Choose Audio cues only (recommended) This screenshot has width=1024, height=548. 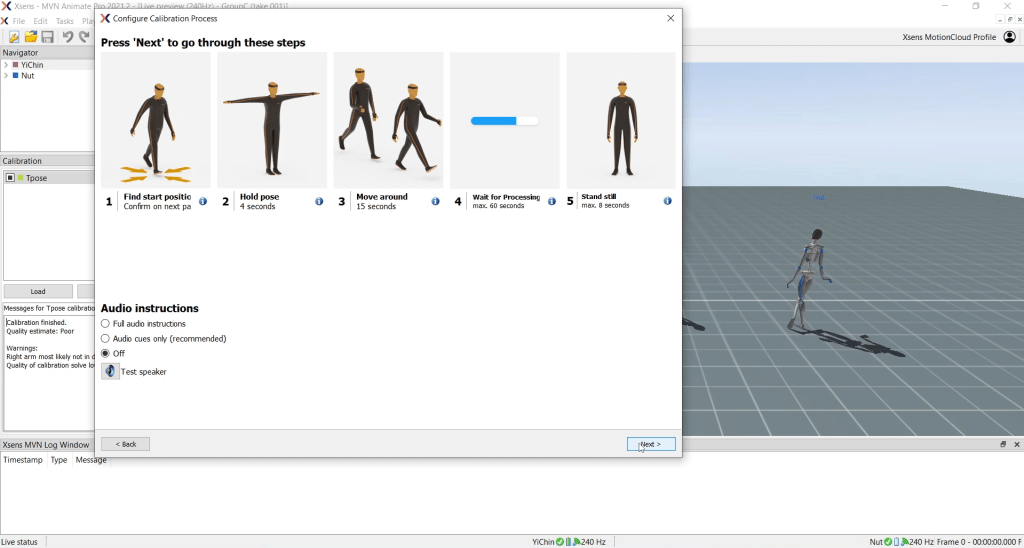[x=106, y=339]
